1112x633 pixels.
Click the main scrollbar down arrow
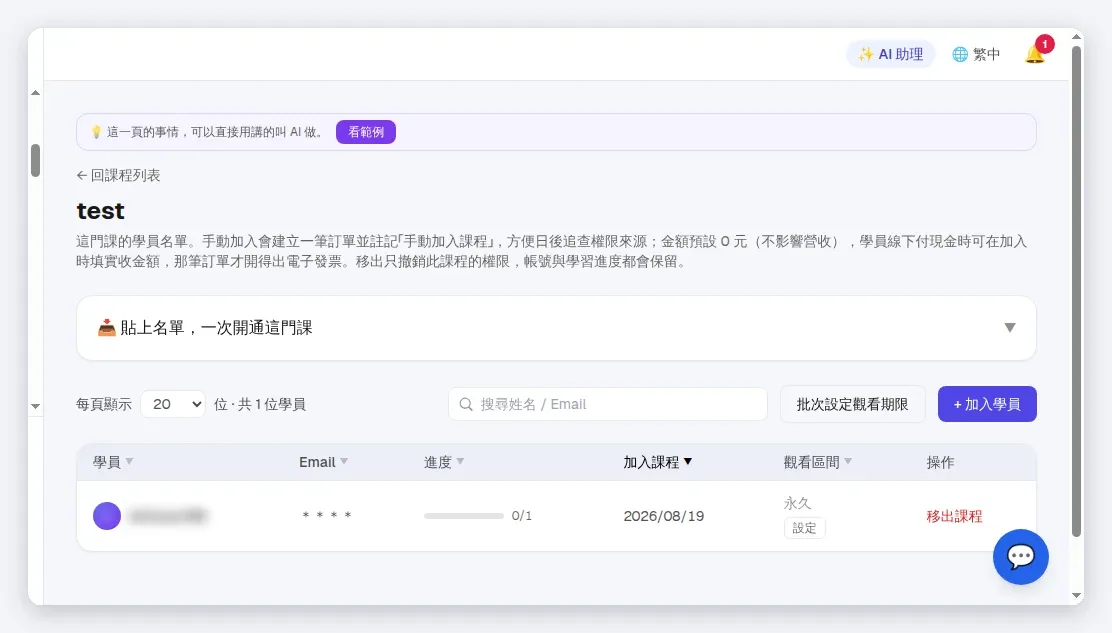click(x=1077, y=595)
